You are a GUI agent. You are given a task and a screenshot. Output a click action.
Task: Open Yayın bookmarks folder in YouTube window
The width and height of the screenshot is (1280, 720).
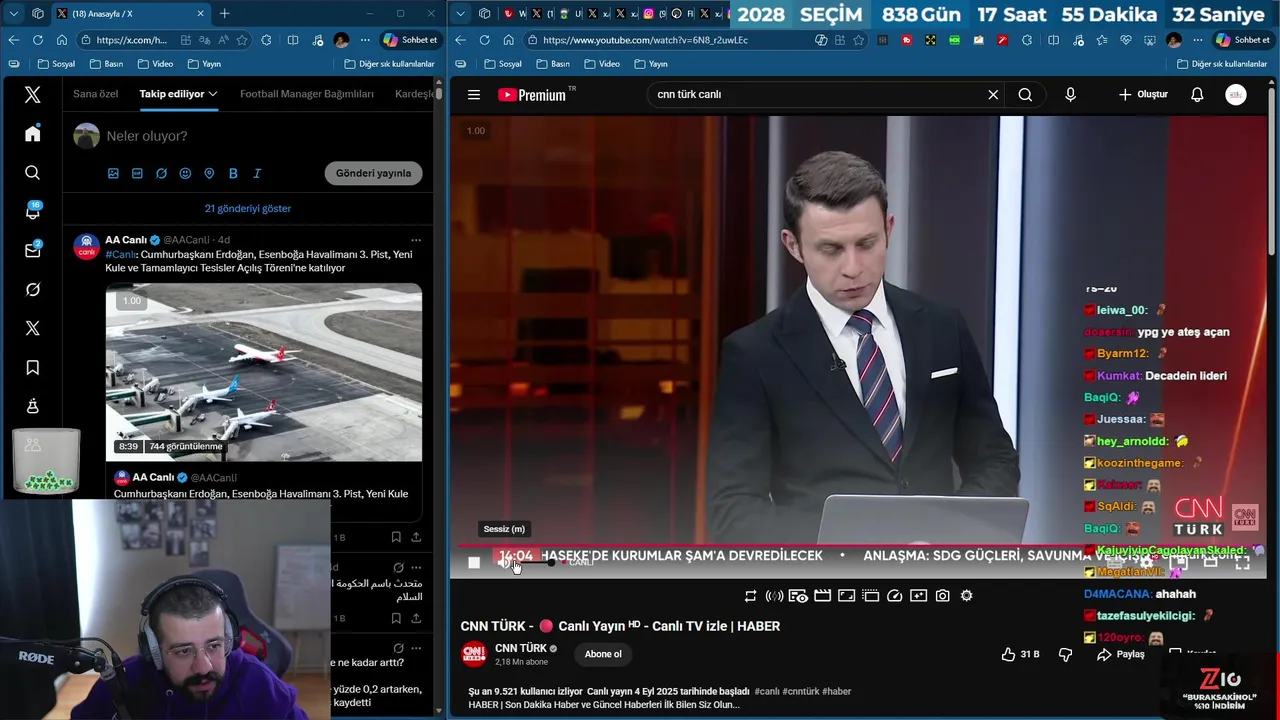tap(651, 64)
